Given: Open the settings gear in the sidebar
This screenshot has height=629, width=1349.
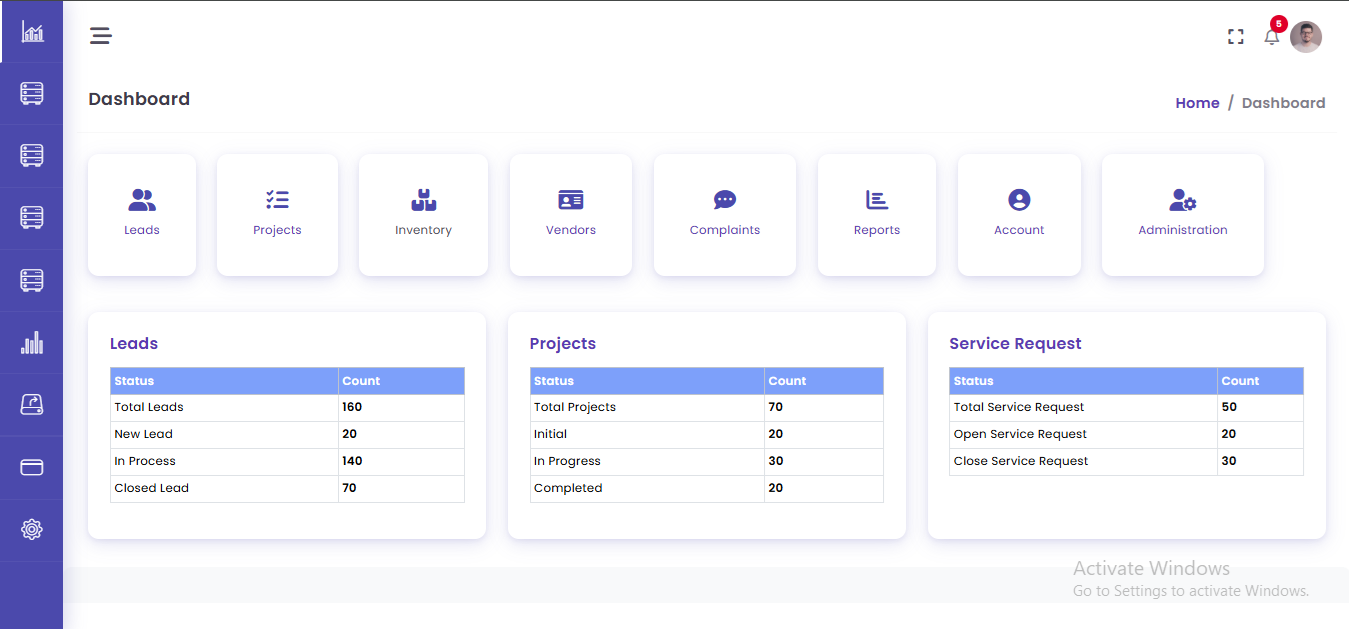Looking at the screenshot, I should [x=32, y=529].
